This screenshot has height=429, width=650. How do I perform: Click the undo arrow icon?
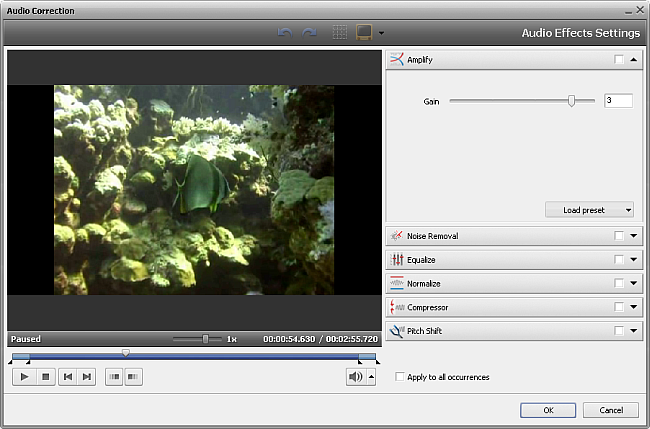point(285,32)
